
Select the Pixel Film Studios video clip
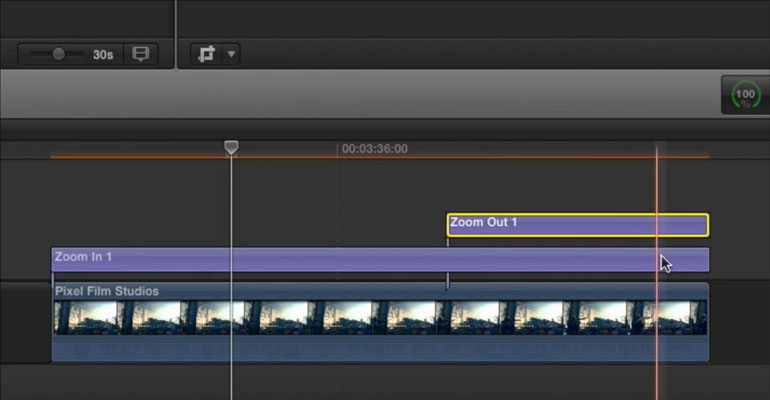380,322
